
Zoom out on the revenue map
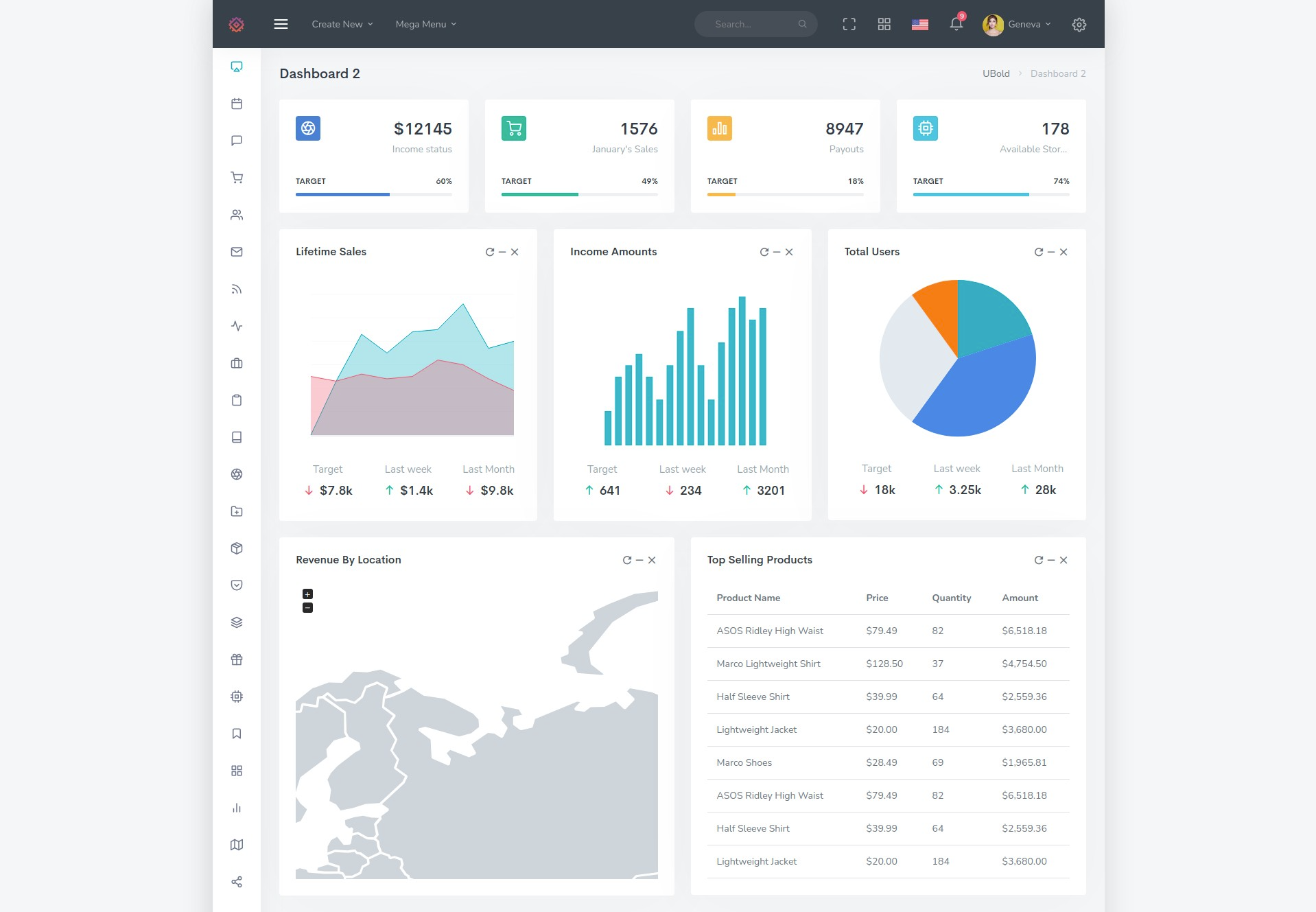307,607
